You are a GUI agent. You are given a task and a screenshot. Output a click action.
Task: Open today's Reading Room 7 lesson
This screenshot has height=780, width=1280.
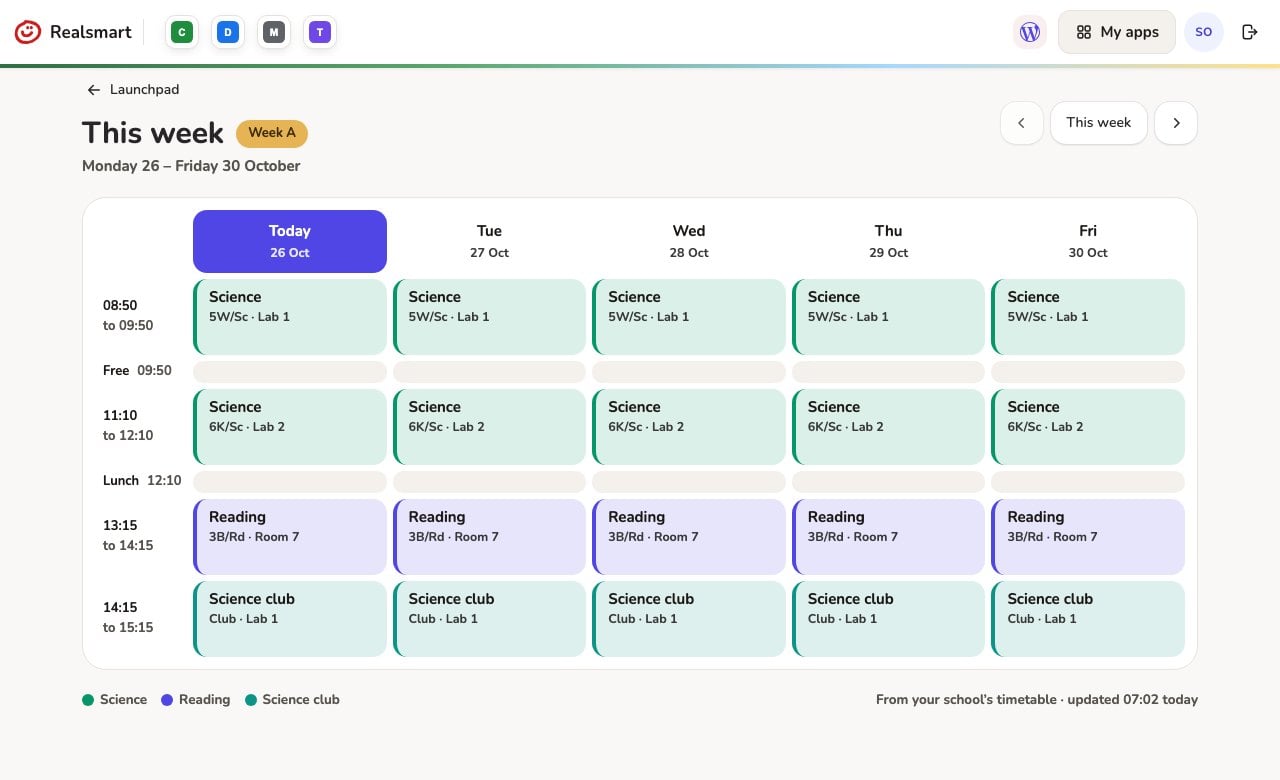tap(290, 537)
